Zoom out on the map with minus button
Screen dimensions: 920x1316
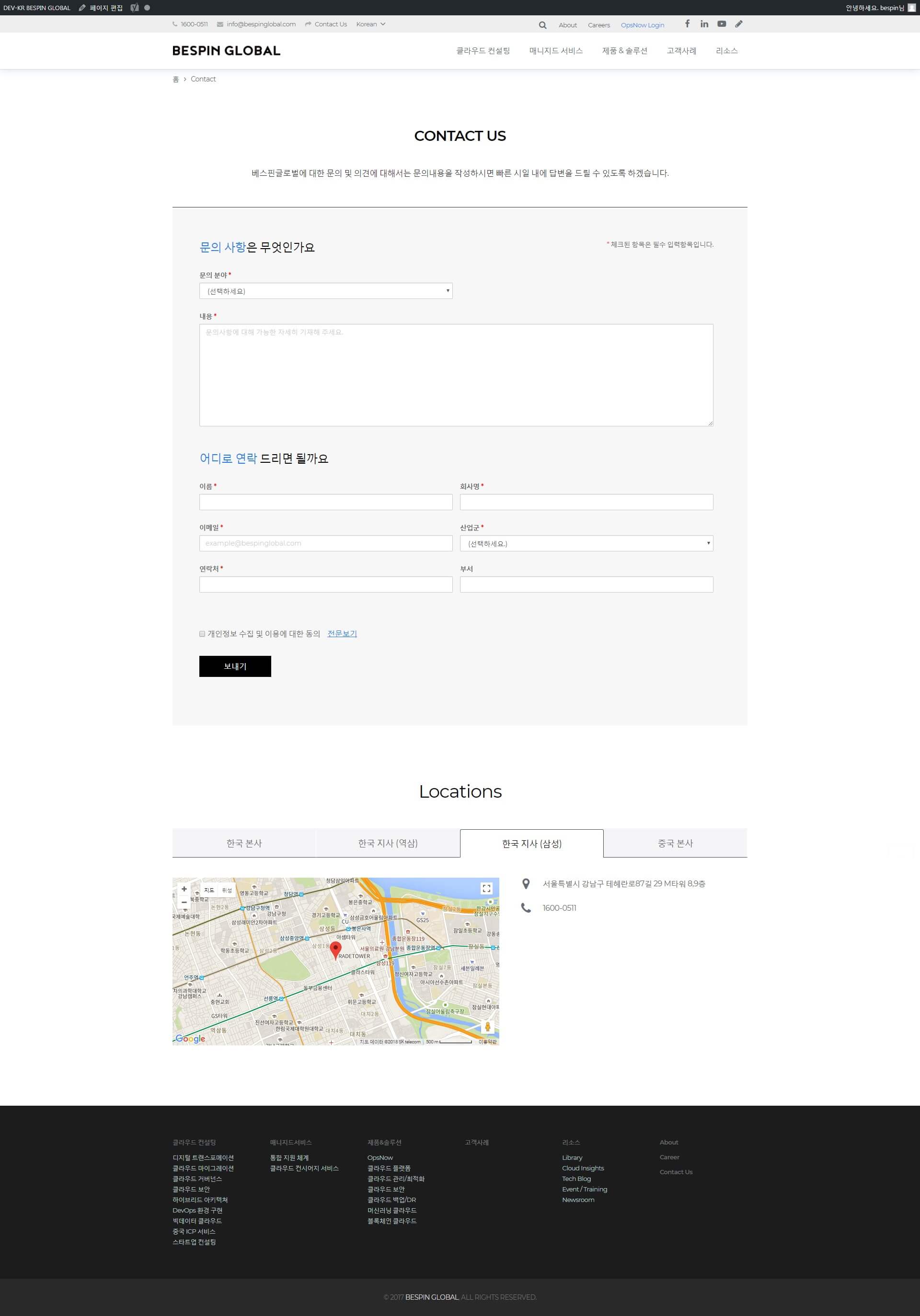click(184, 902)
